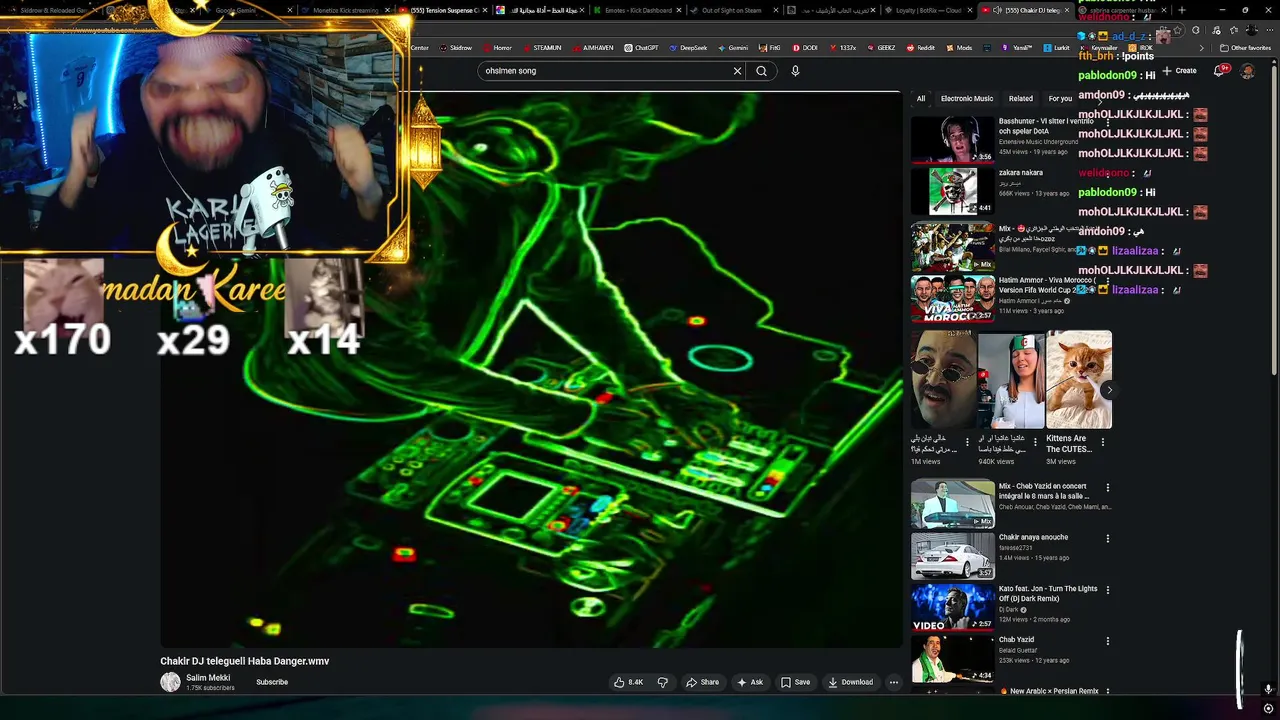
Task: Open Chakir anaya anouche video title
Action: (1033, 537)
